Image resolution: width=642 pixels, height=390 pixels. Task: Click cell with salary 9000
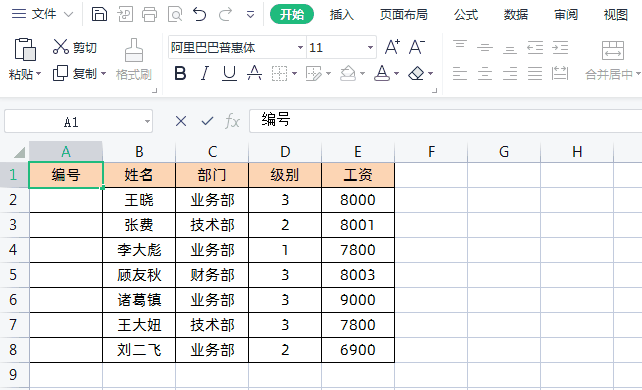click(358, 300)
